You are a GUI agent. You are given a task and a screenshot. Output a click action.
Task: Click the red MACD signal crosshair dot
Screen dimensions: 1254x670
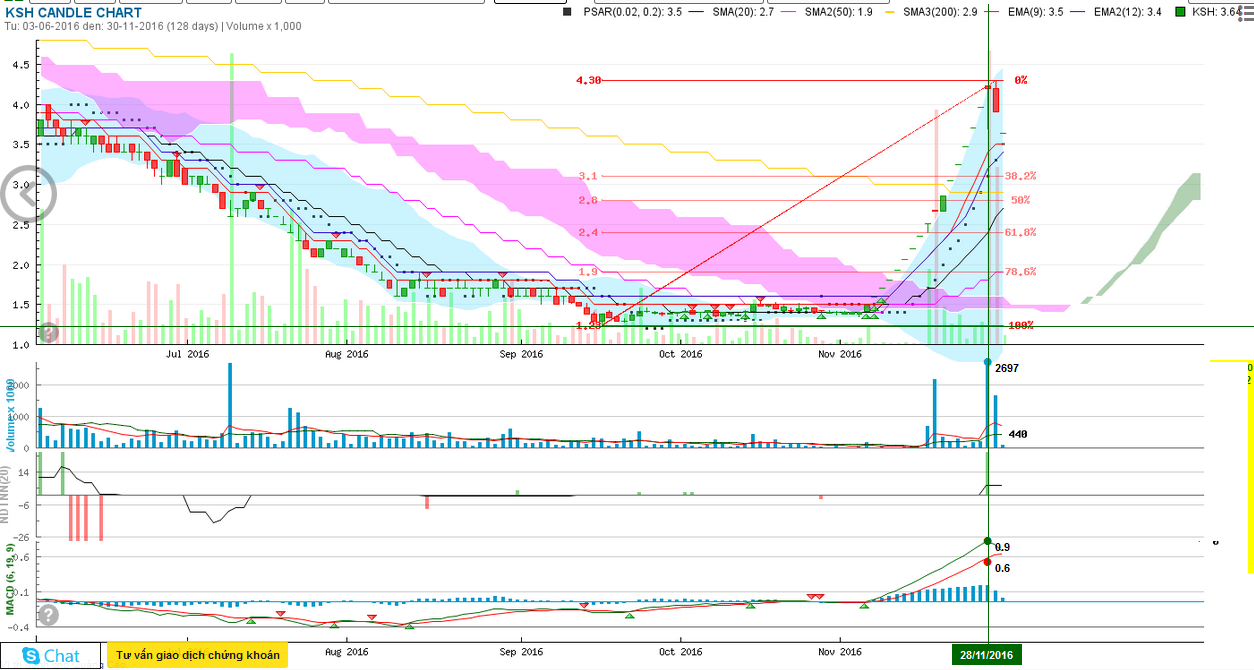(x=988, y=562)
